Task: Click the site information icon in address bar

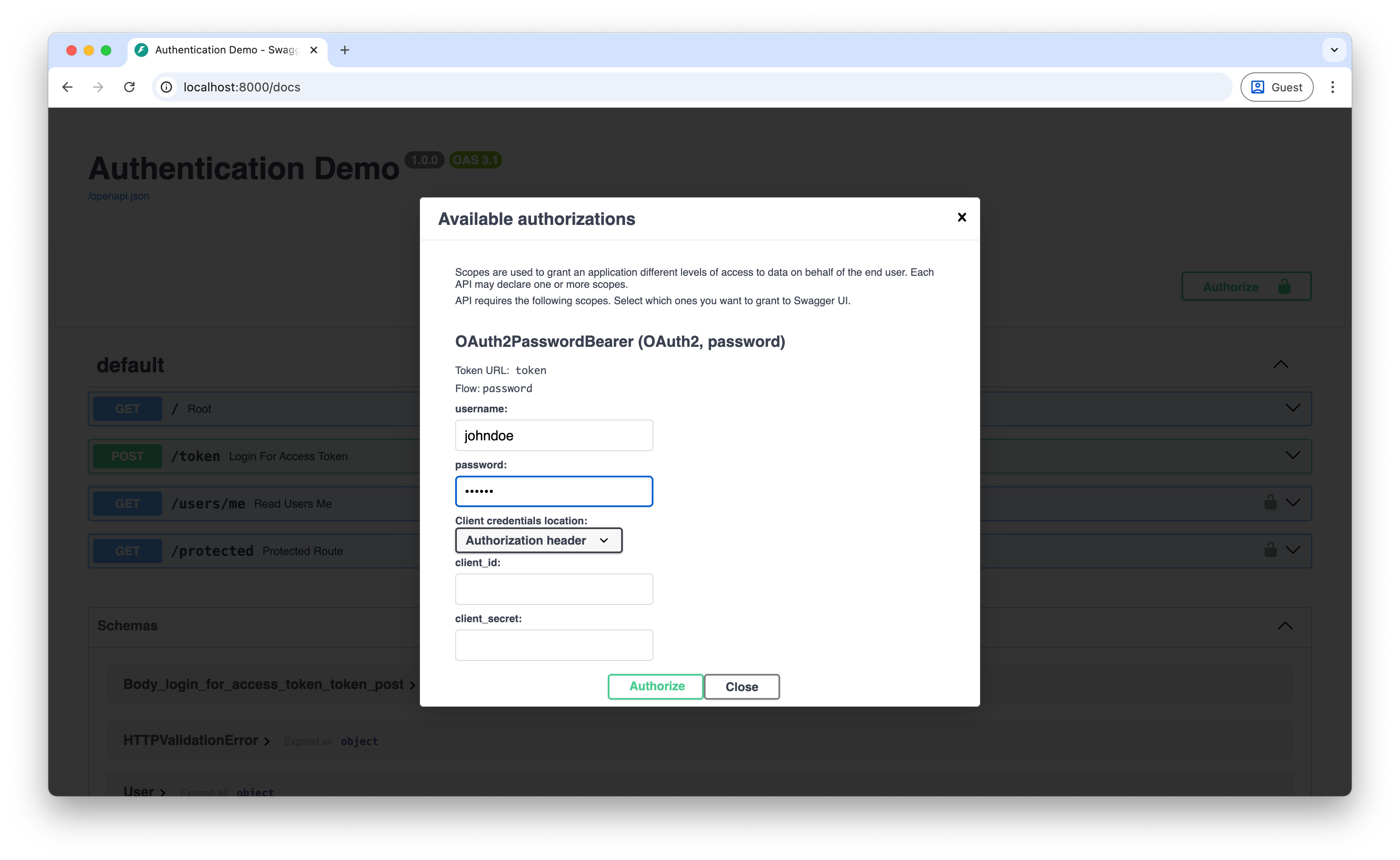Action: (x=166, y=87)
